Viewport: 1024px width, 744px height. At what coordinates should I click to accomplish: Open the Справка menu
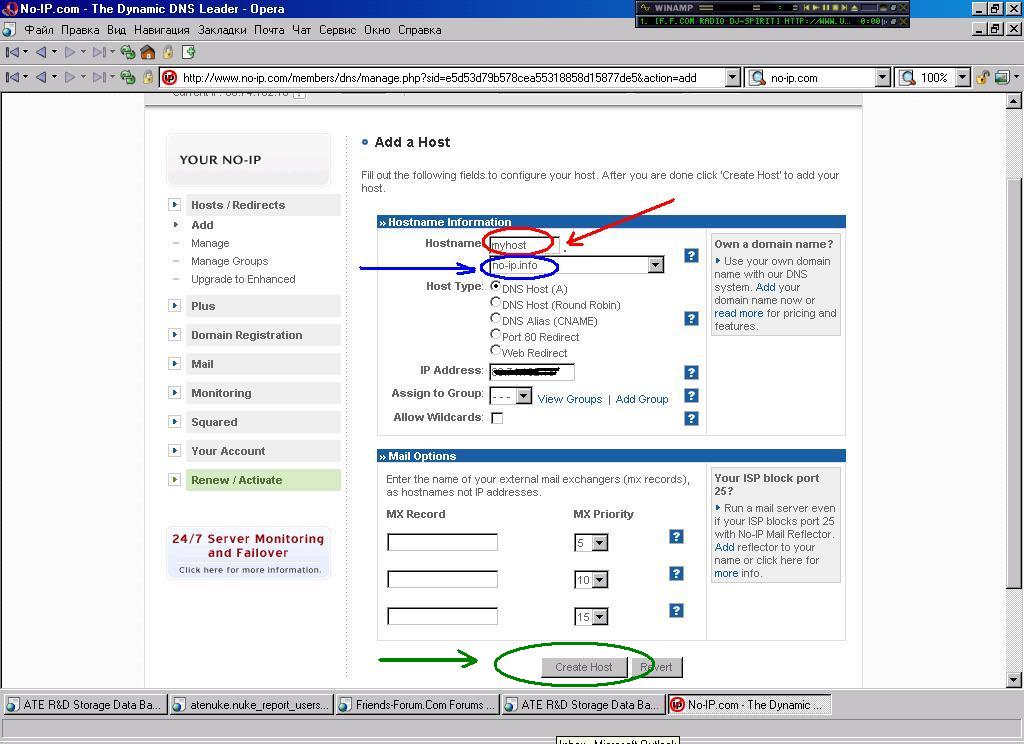coord(419,30)
